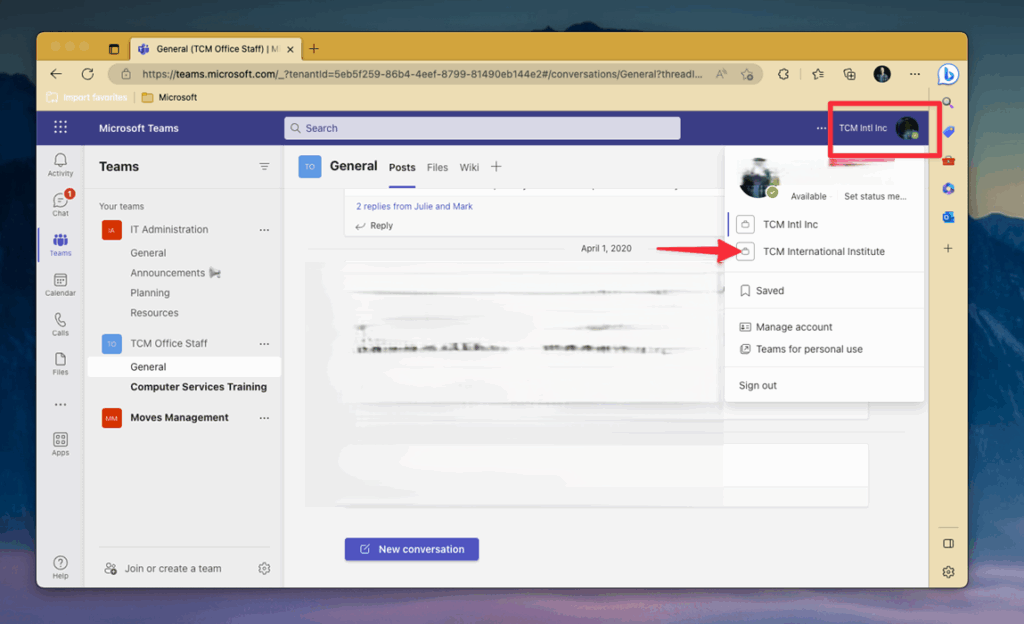This screenshot has height=624, width=1024.
Task: Open Chat in the left rail
Action: tap(60, 204)
